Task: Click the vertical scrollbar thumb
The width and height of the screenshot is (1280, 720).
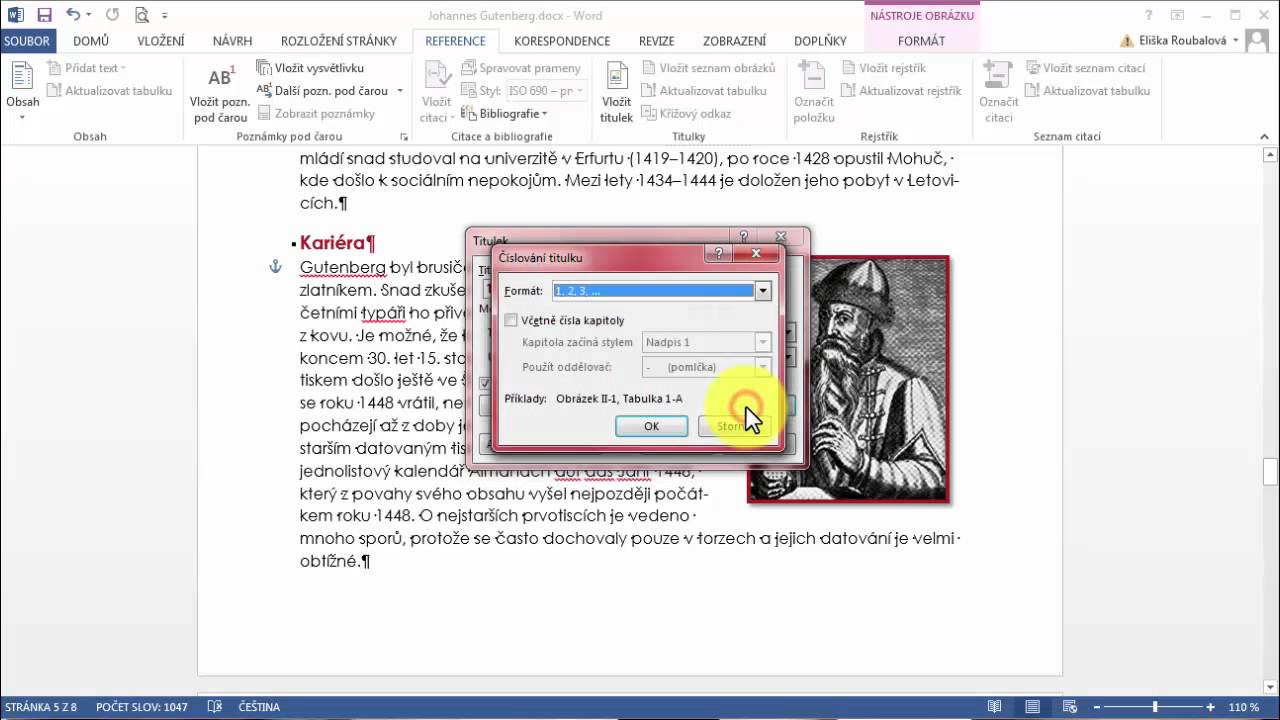Action: coord(1270,470)
